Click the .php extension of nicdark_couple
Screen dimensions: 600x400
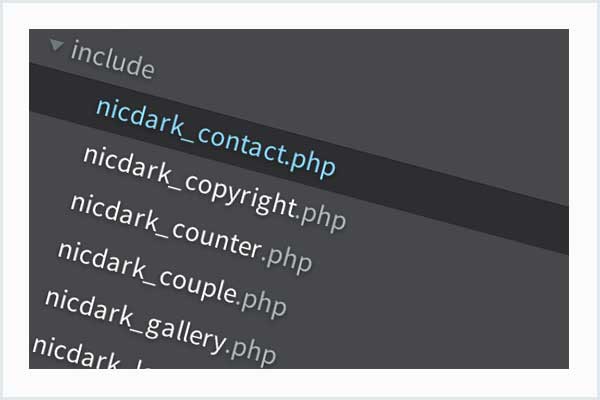click(x=261, y=303)
